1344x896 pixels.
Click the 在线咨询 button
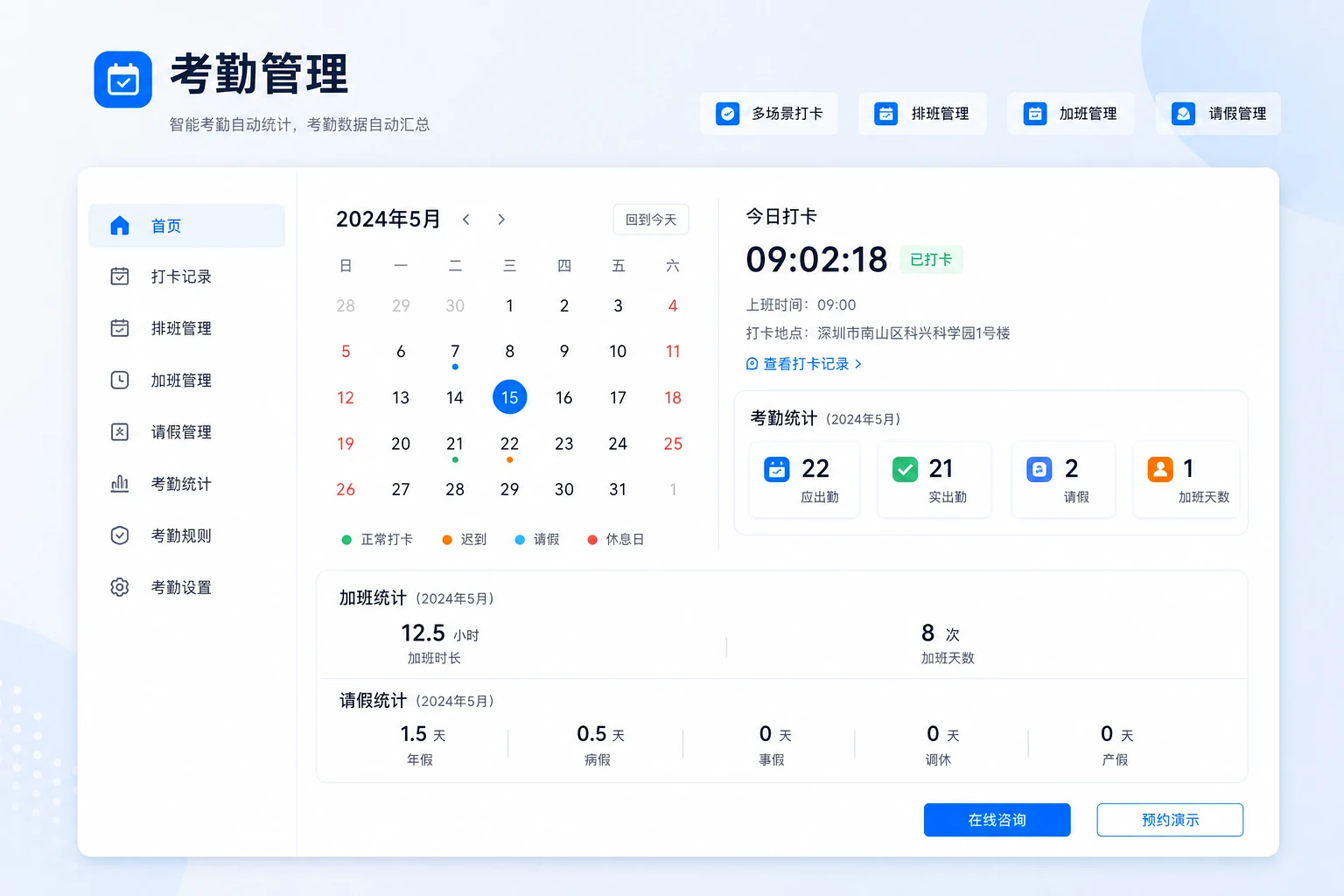click(x=997, y=820)
